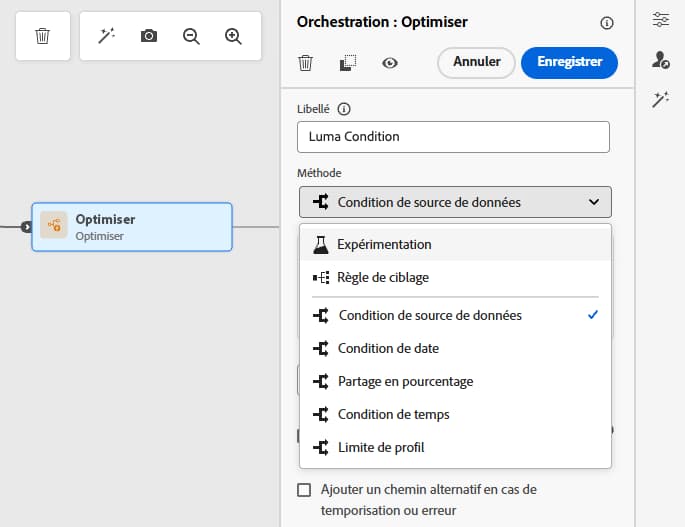Click the Règle de ciblage icon
Screen dimensions: 685x527
click(321, 277)
